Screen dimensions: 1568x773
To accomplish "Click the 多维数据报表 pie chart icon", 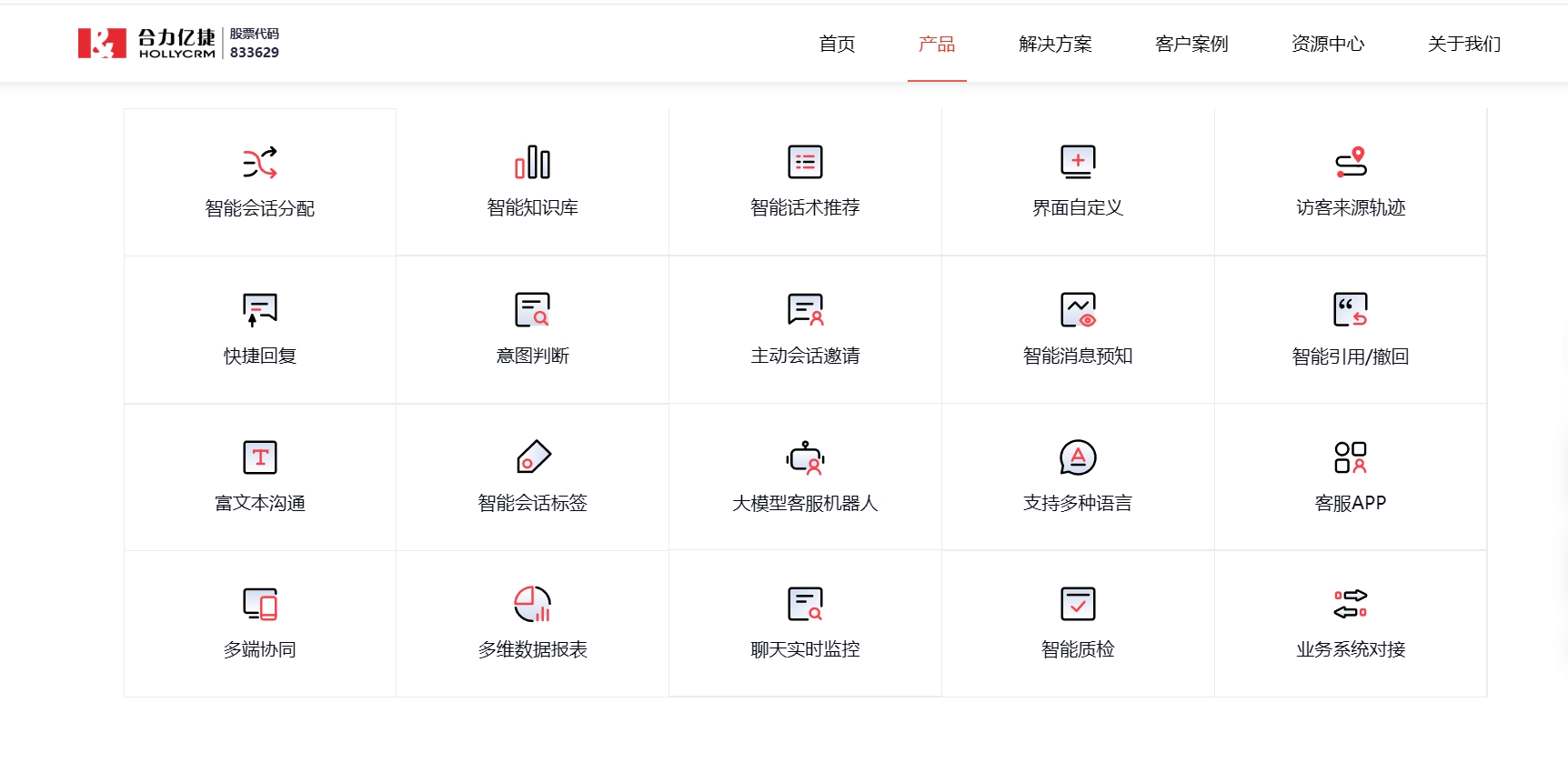I will tap(533, 604).
